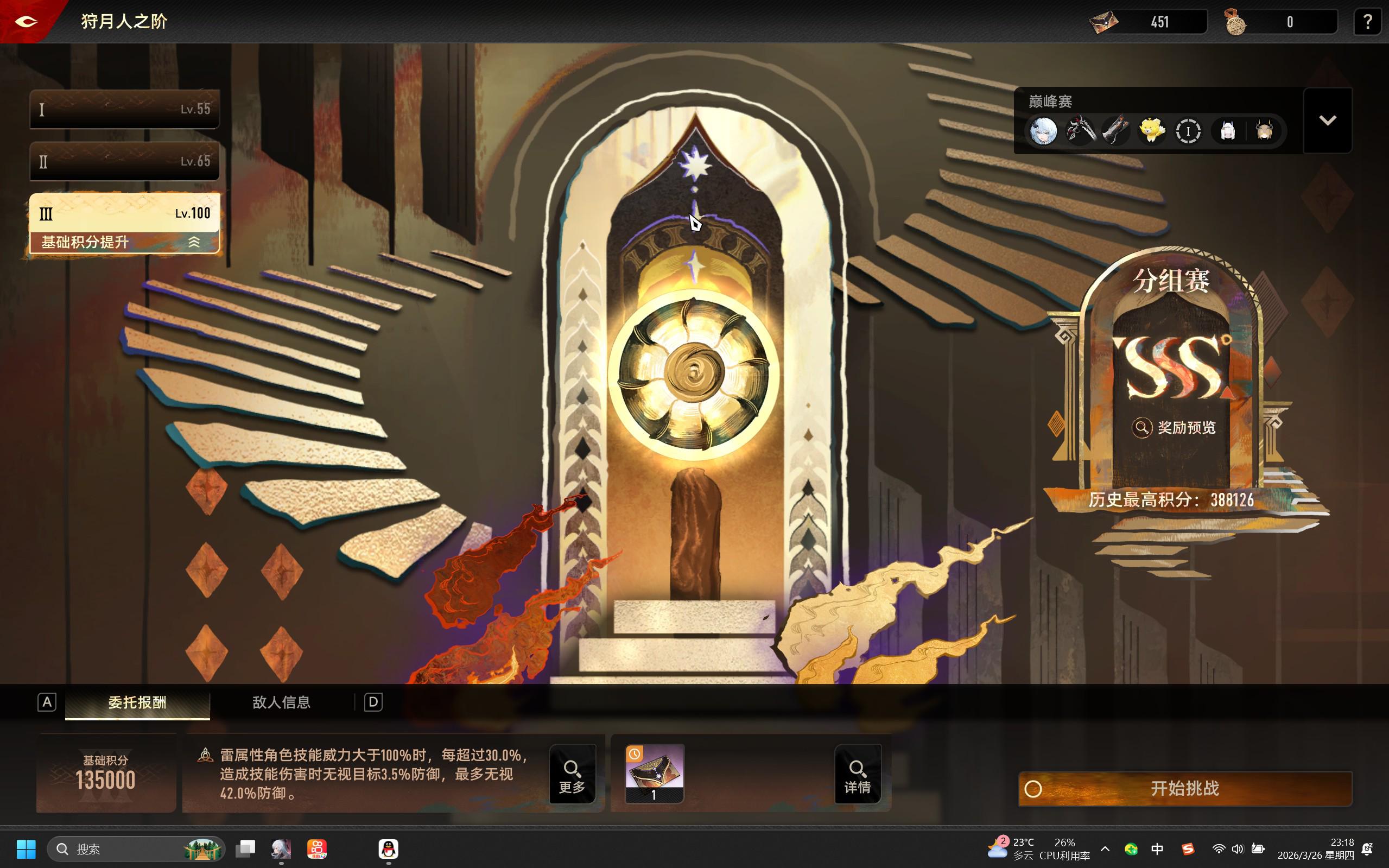Click the envelope currency icon showing 451

click(1103, 22)
